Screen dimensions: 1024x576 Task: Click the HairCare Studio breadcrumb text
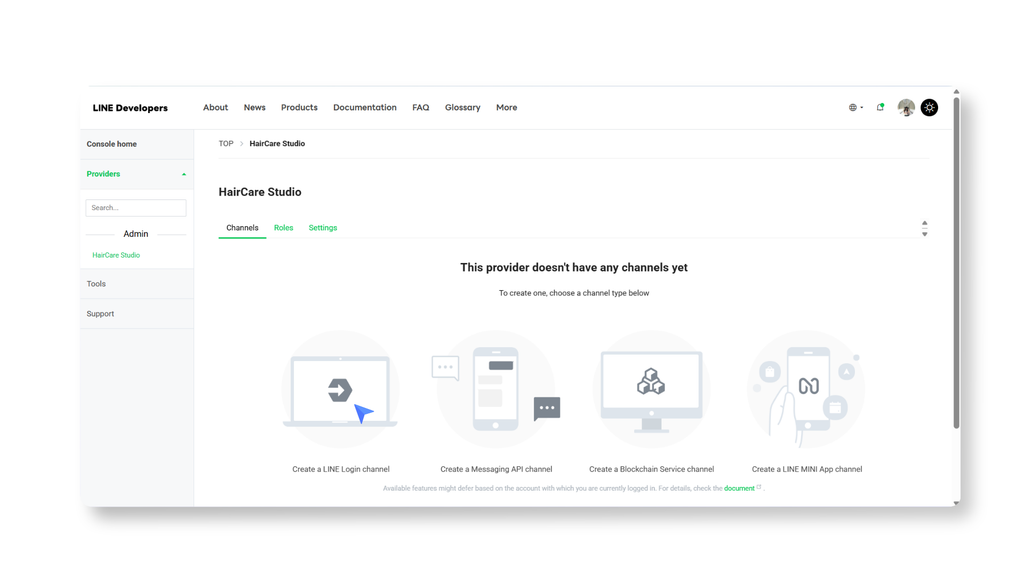(x=277, y=144)
